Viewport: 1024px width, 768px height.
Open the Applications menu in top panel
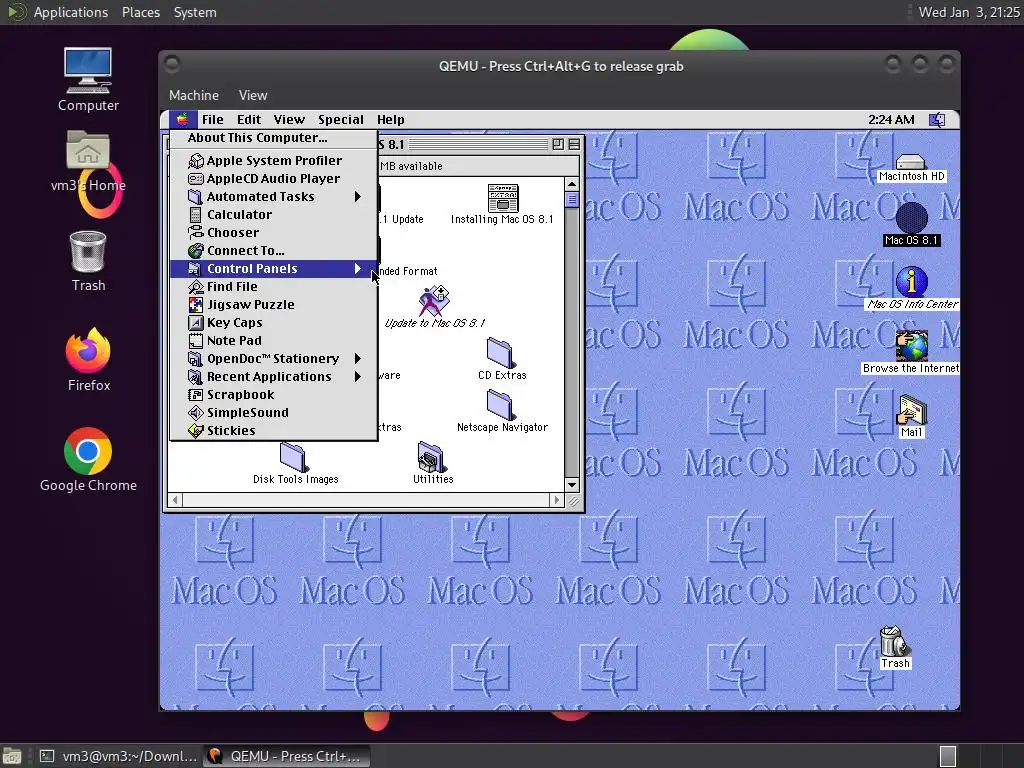[x=71, y=12]
